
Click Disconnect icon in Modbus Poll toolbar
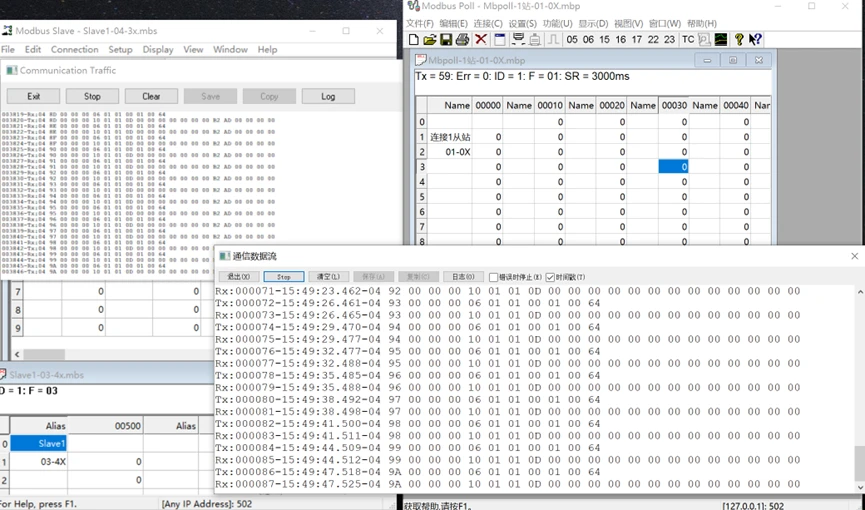coord(535,39)
